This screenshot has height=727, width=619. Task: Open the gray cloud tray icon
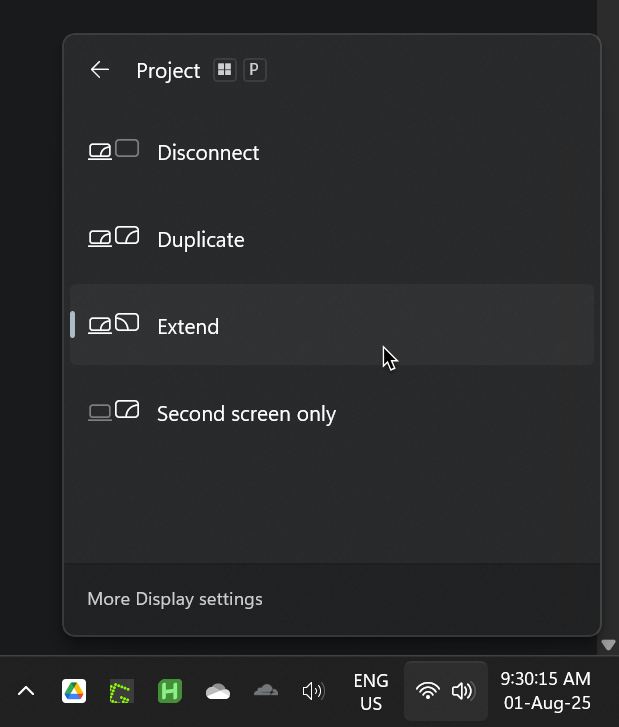coord(266,690)
